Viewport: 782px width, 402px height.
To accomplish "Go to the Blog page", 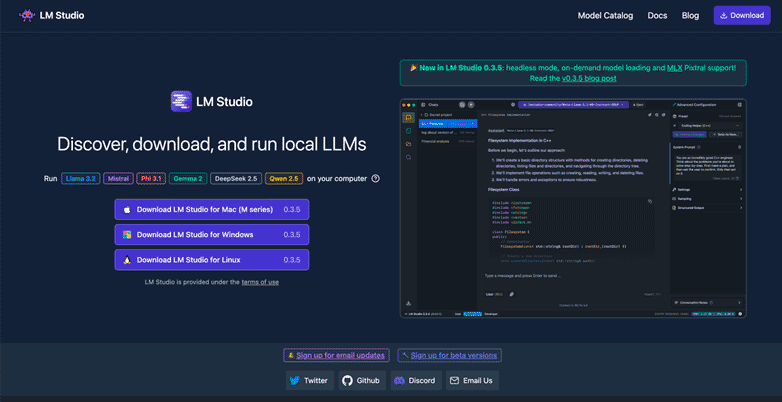I will (x=690, y=15).
